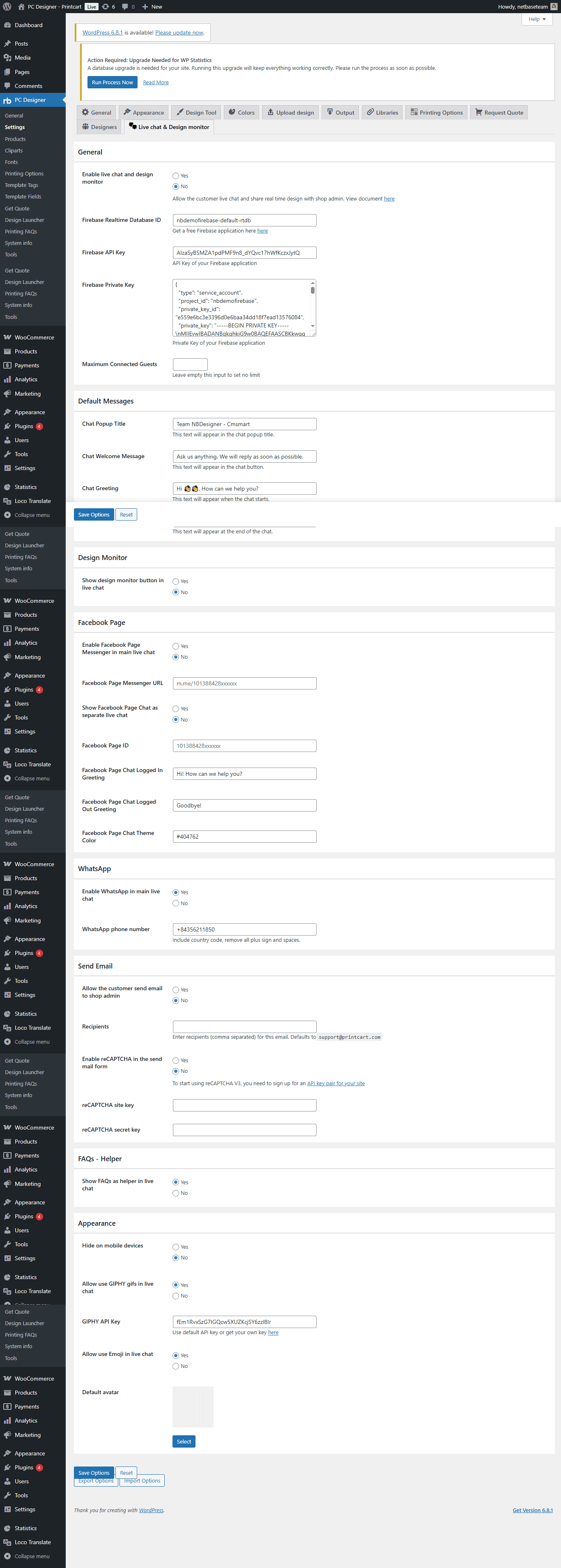Select Yes for Allow the customer send email

click(176, 990)
